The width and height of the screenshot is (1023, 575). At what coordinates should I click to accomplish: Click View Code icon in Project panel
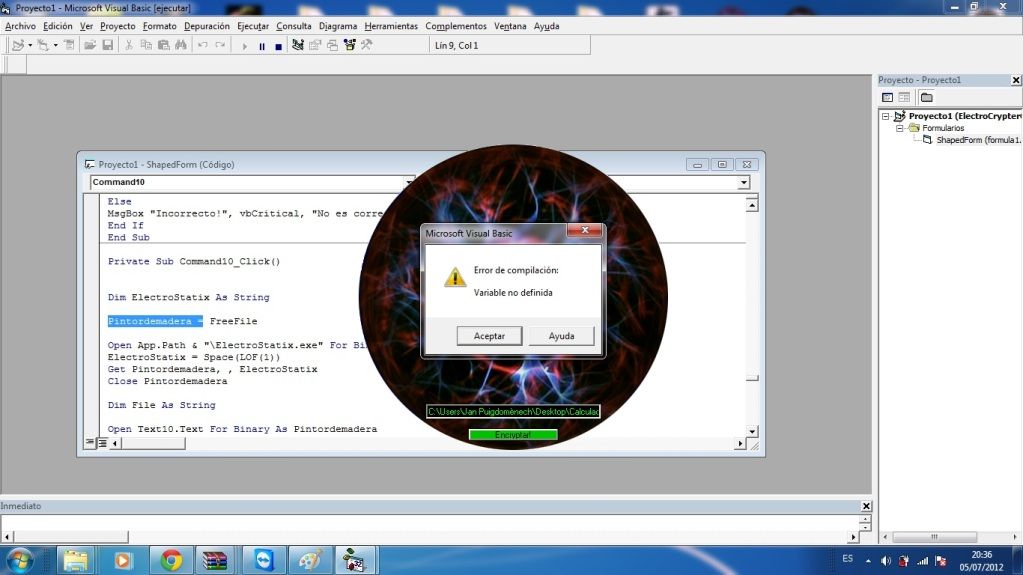click(x=887, y=97)
